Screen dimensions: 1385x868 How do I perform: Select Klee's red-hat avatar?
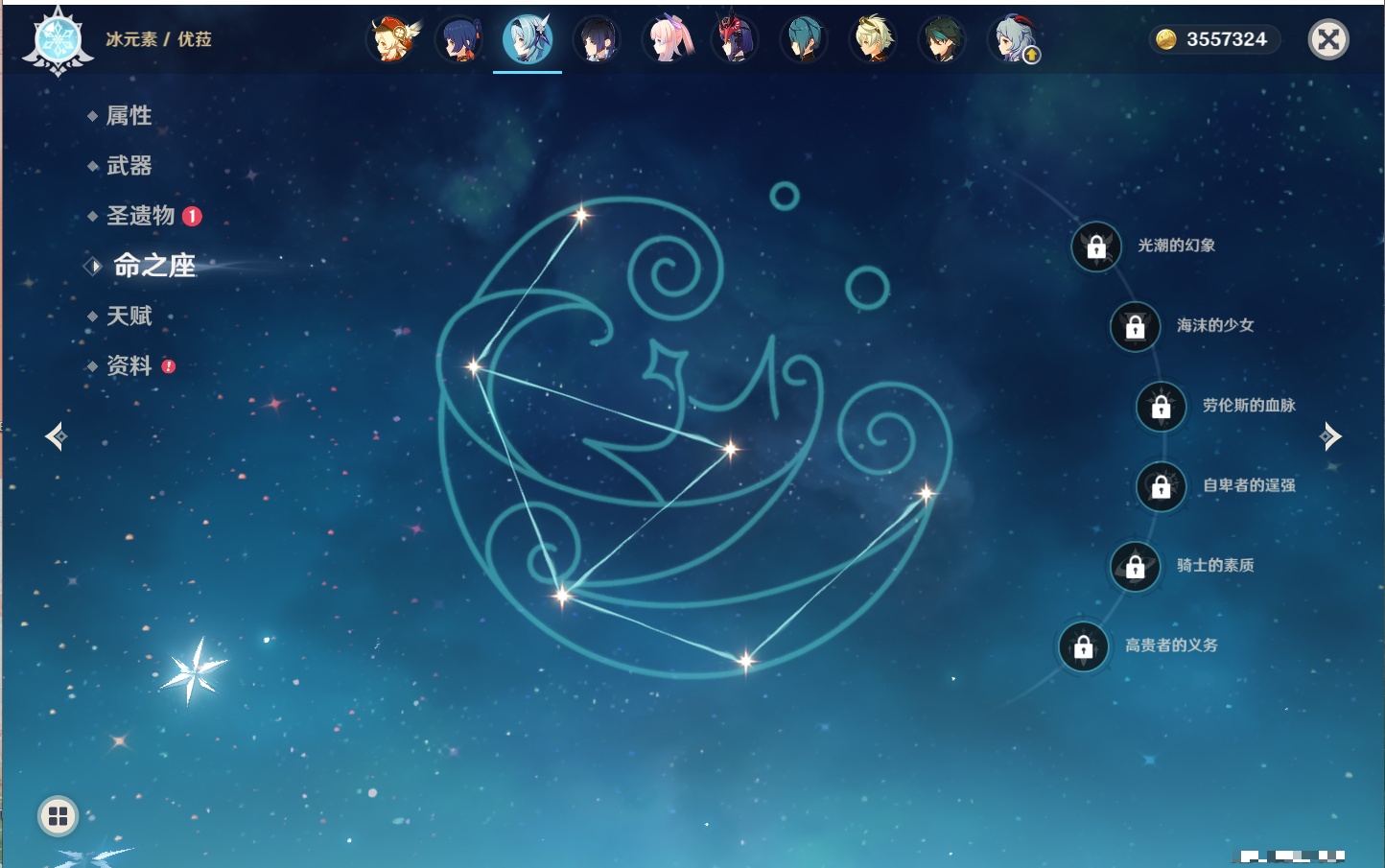(392, 39)
